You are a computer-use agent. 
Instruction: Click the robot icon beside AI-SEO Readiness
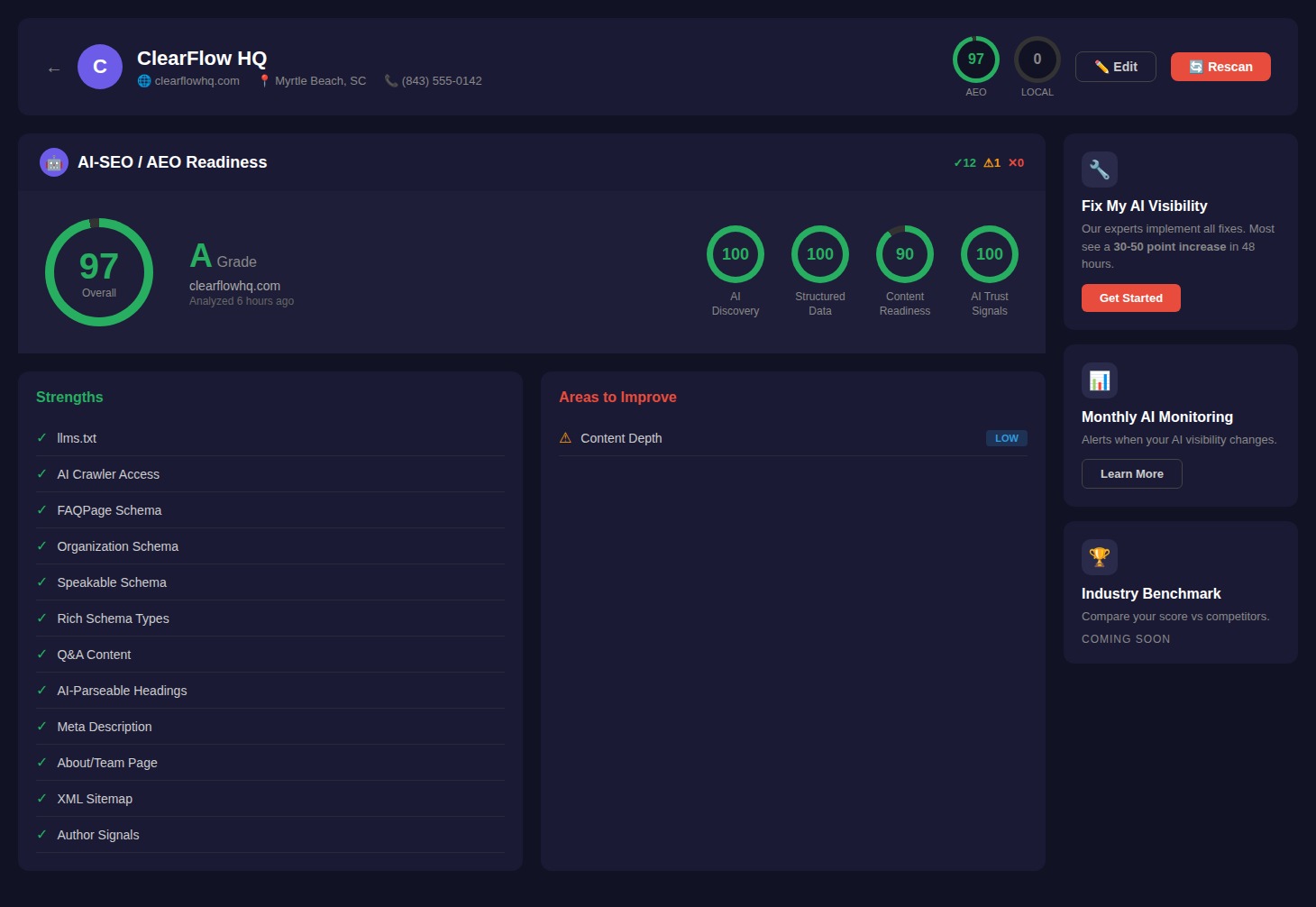tap(54, 162)
